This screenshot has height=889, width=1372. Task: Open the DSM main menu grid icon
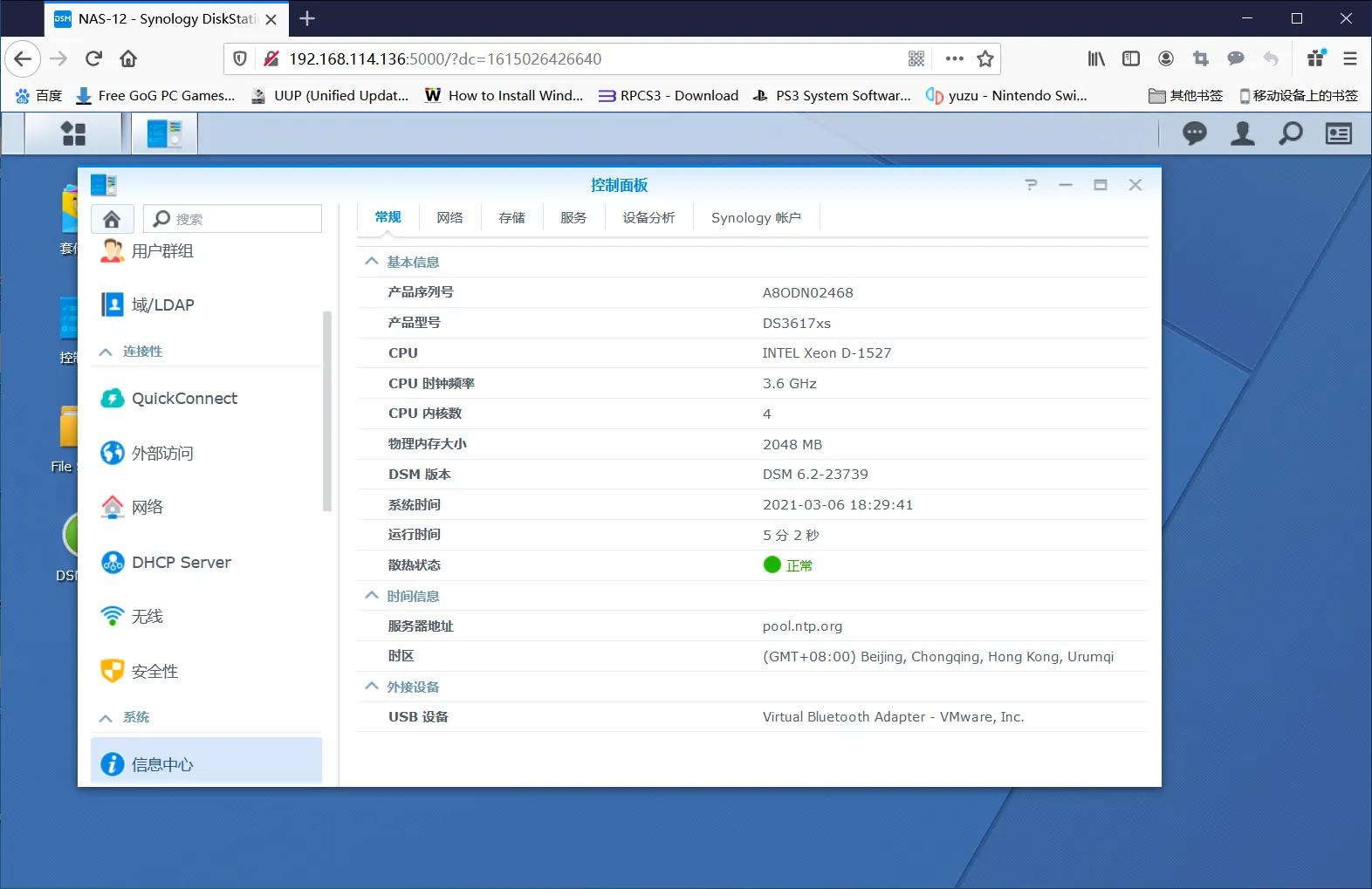click(x=73, y=133)
